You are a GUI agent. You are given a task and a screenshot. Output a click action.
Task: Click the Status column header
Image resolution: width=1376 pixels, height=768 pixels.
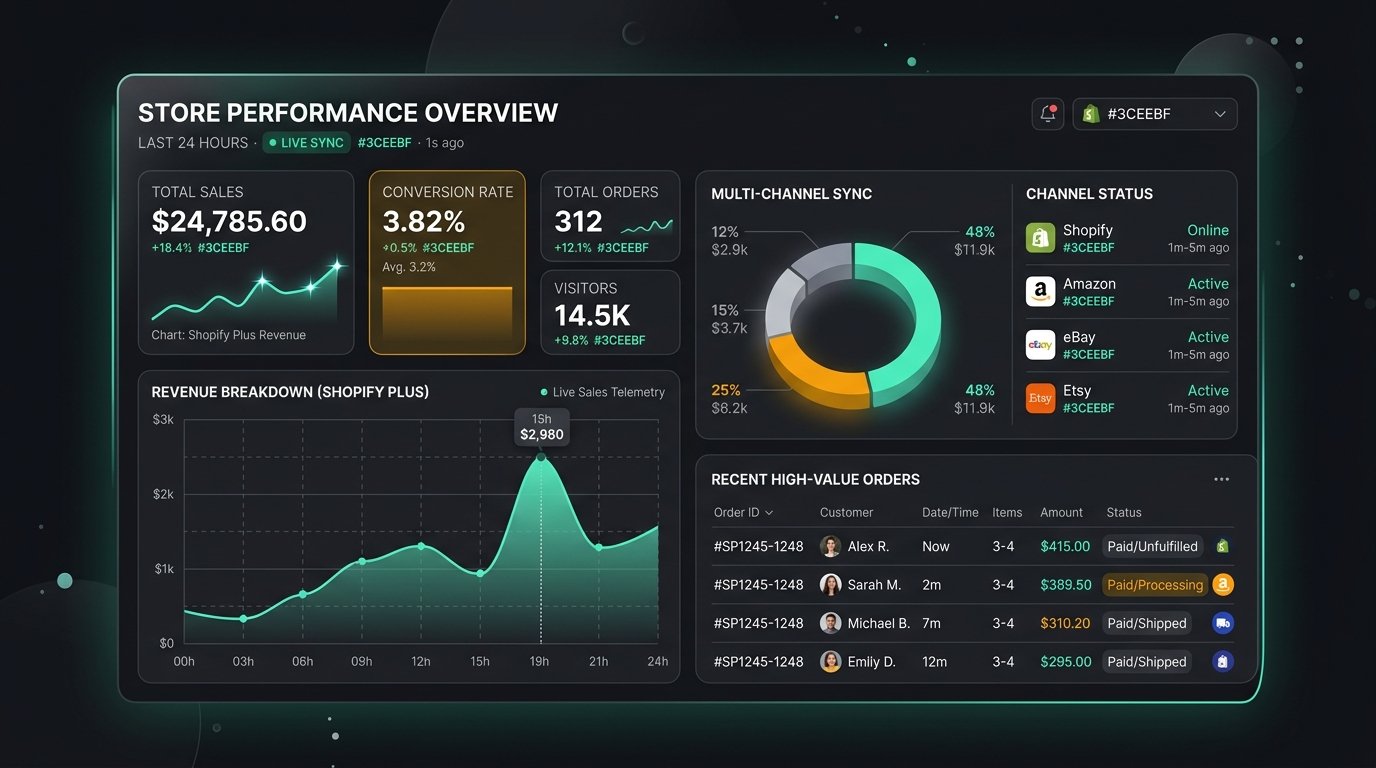click(1124, 512)
